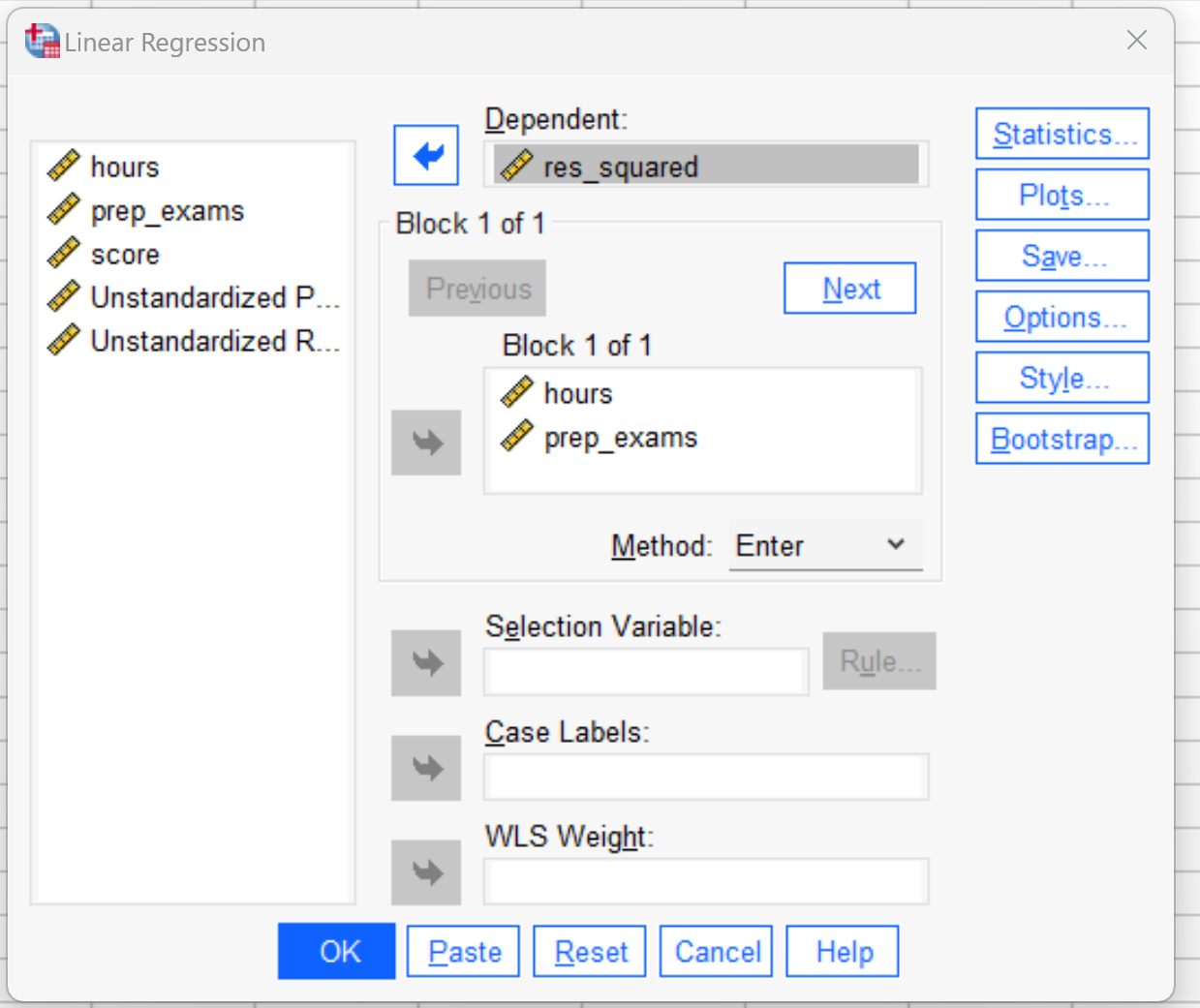Open the Method dropdown showing Enter
The height and width of the screenshot is (1008, 1200).
pyautogui.click(x=825, y=546)
